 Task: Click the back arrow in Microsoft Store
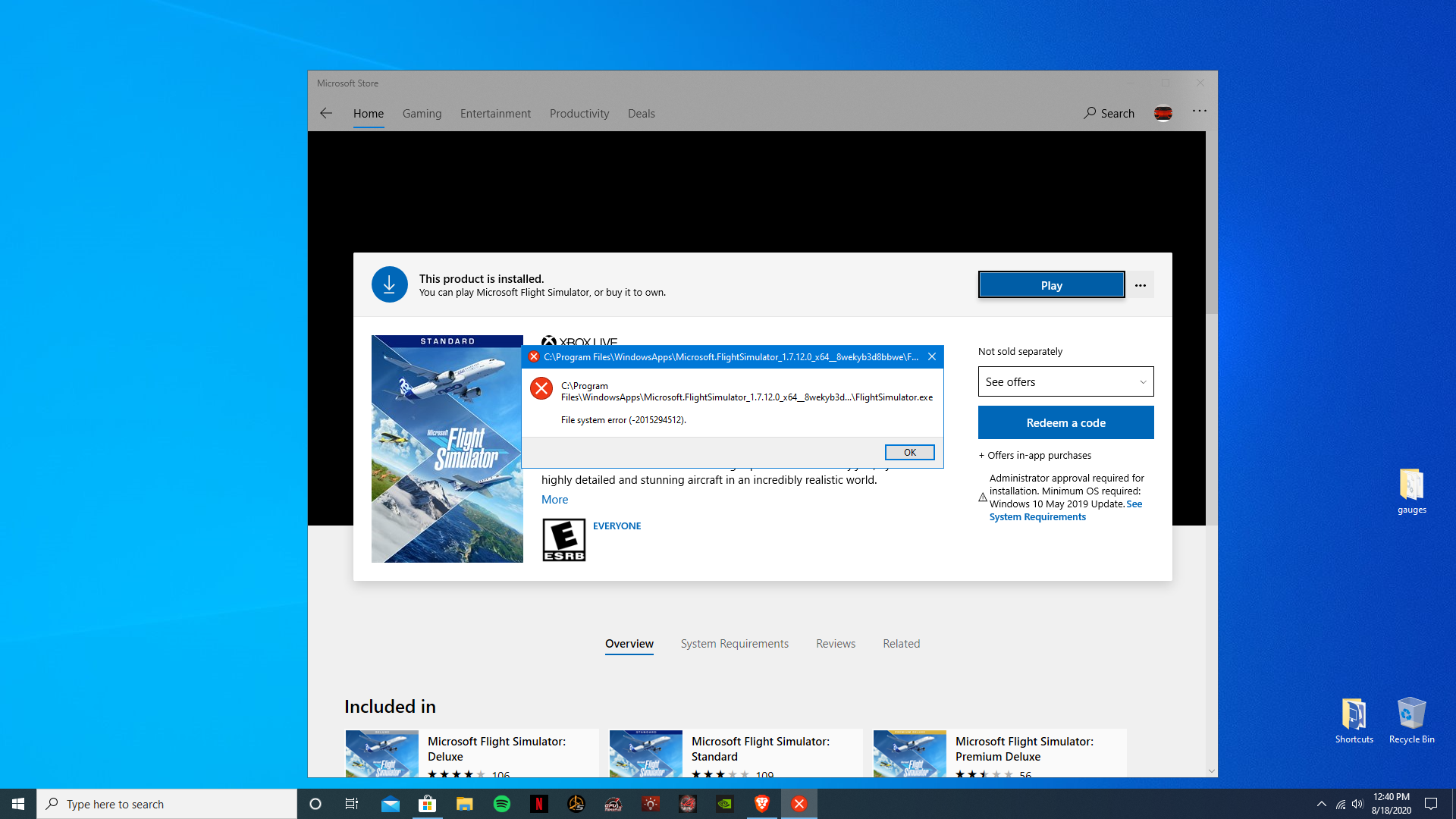coord(326,113)
